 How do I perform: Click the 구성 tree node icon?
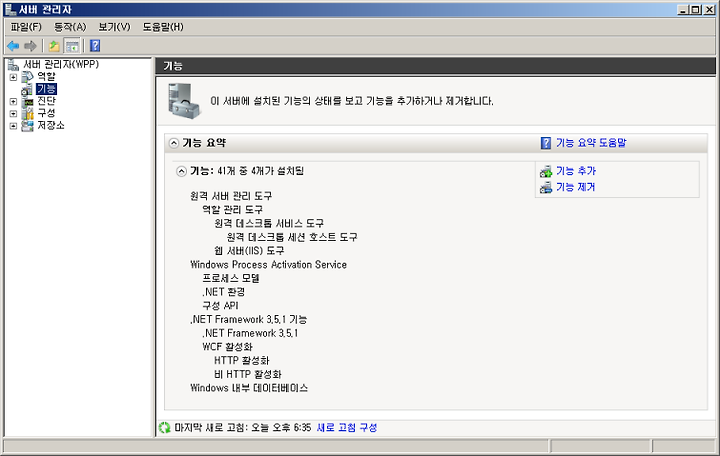(28, 113)
